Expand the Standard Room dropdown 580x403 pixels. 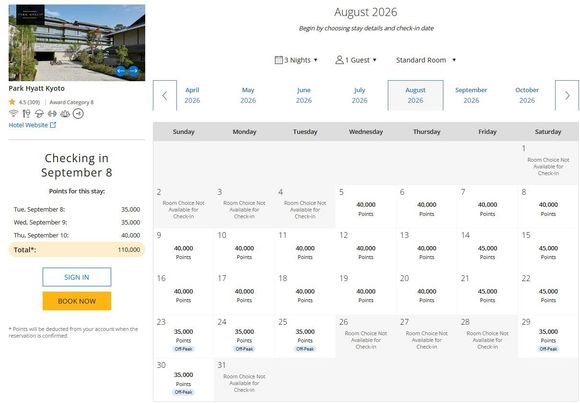426,60
